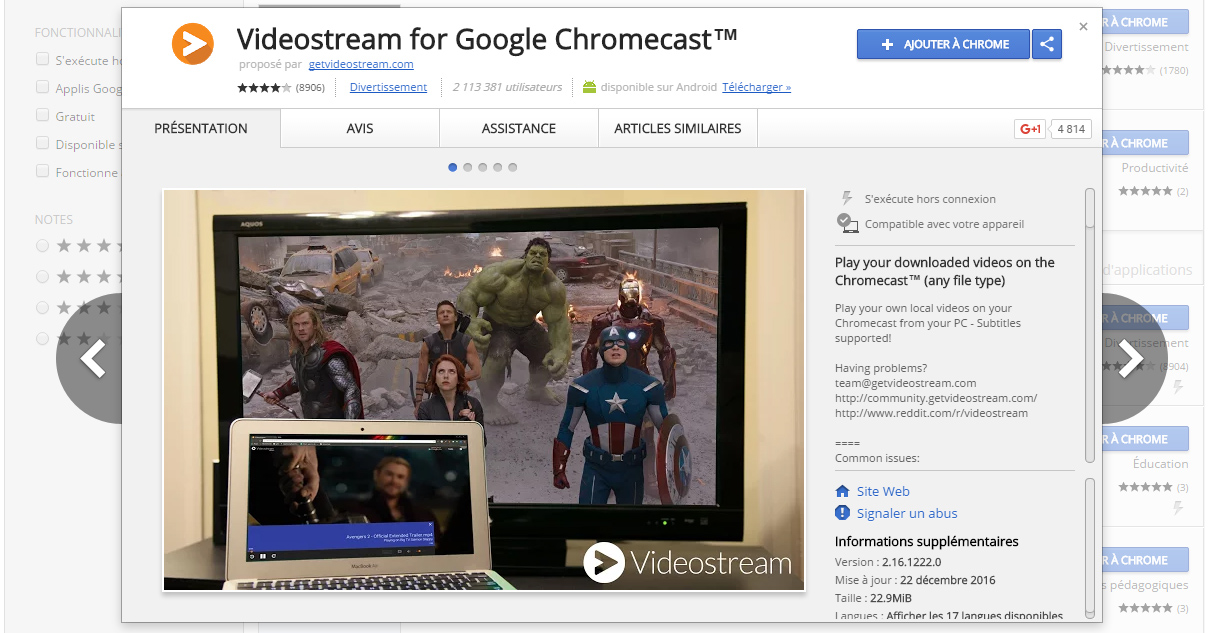The height and width of the screenshot is (633, 1210).
Task: Click the heading Play your downloaded videos
Action: 945,271
